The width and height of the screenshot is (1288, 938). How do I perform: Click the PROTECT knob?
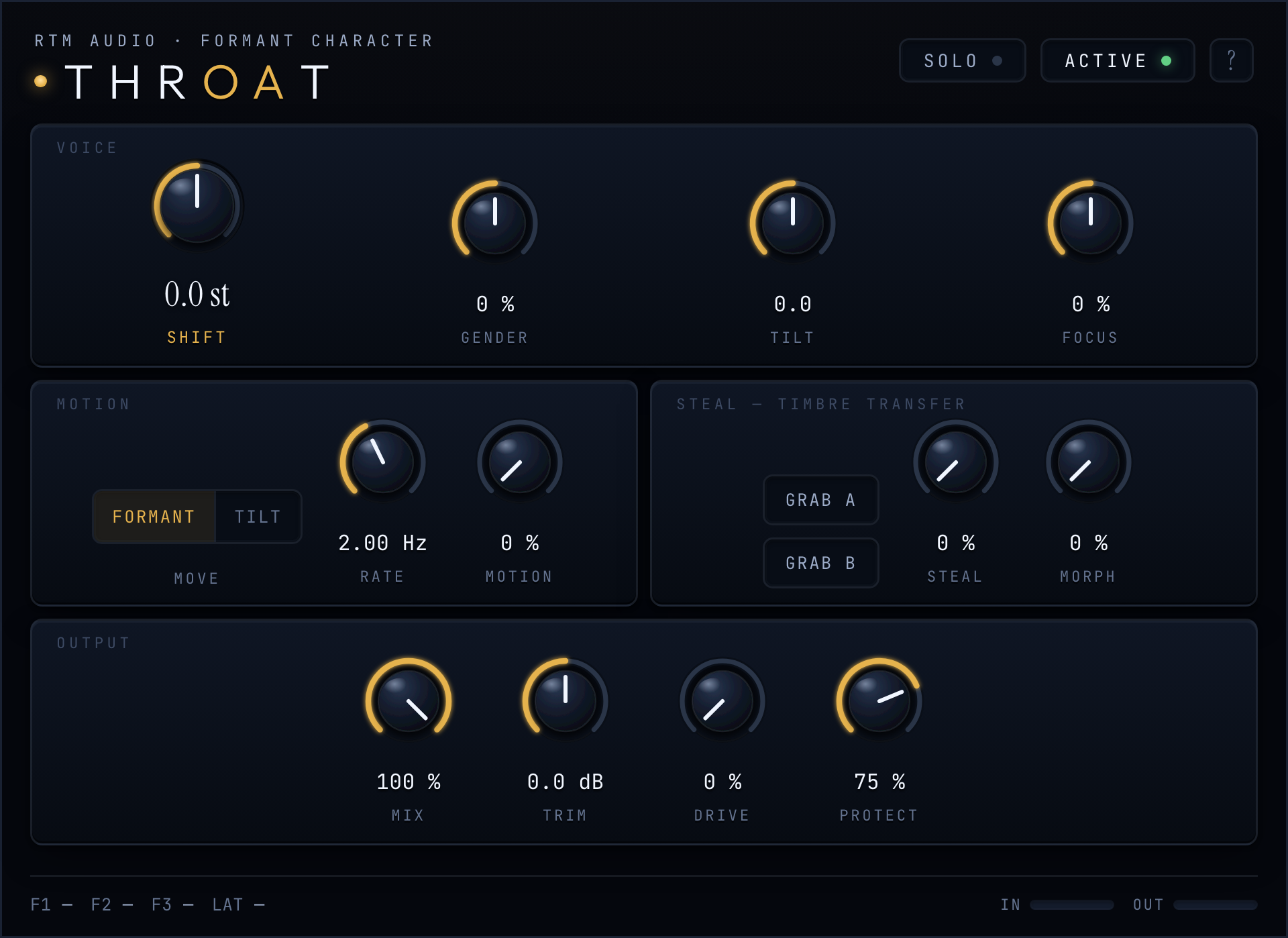pos(879,701)
